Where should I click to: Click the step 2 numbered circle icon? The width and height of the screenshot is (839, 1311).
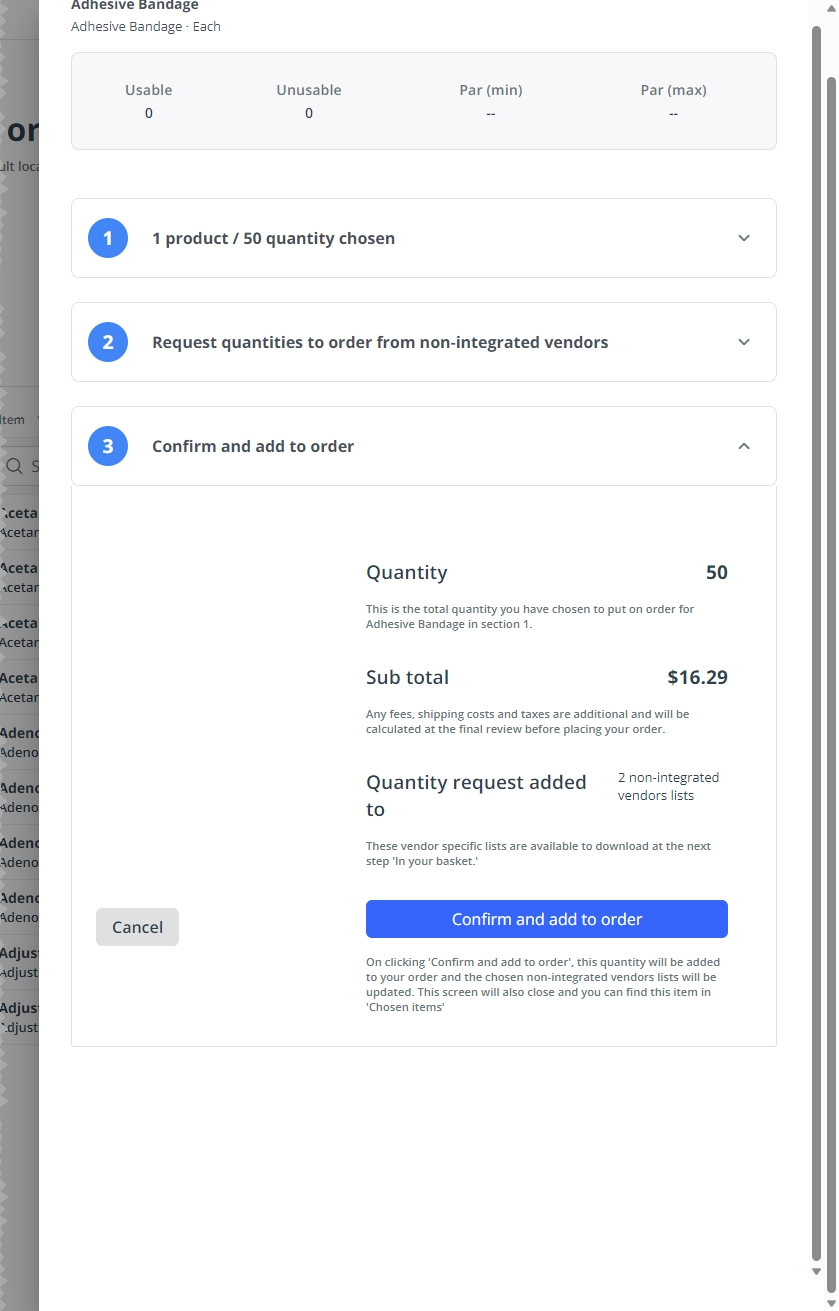pos(108,342)
